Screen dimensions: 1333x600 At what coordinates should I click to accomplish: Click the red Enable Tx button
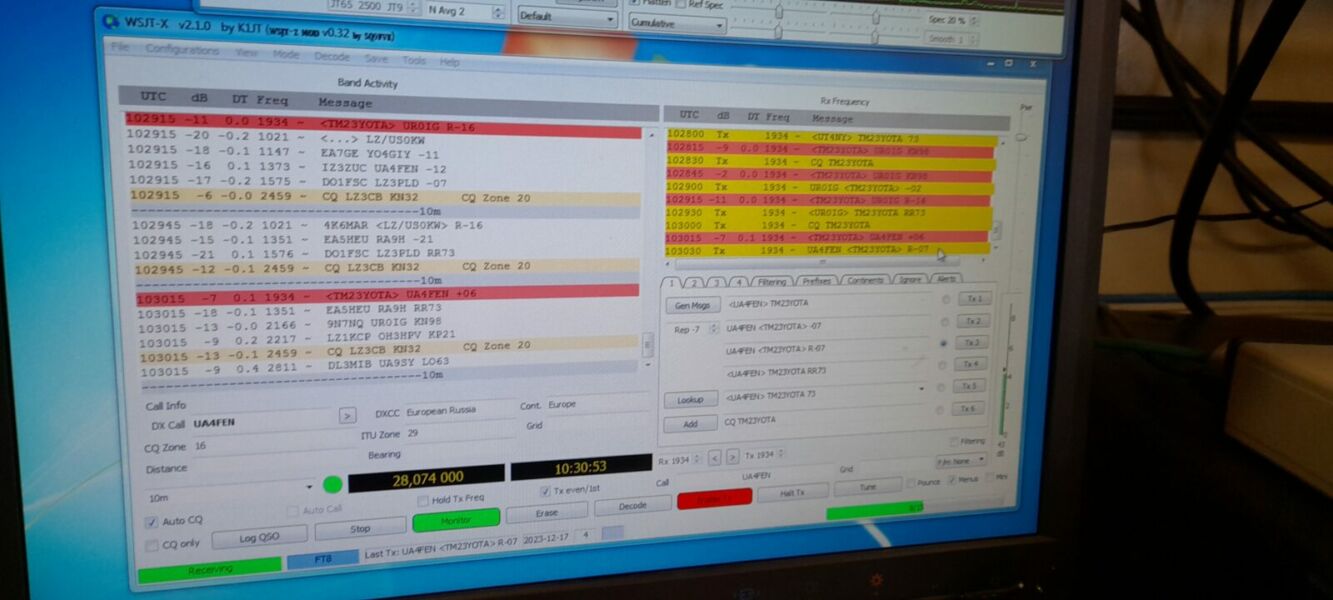tap(715, 499)
